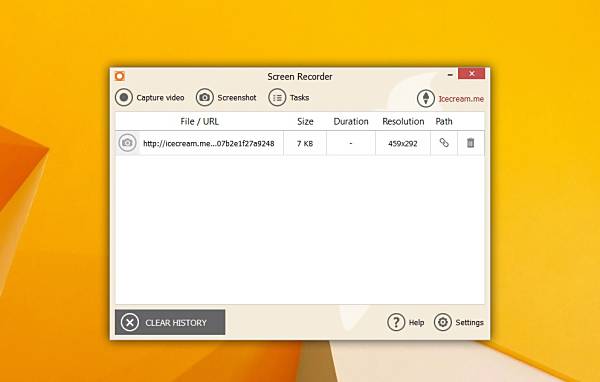The width and height of the screenshot is (600, 382).
Task: Click the Path column header
Action: [x=444, y=121]
